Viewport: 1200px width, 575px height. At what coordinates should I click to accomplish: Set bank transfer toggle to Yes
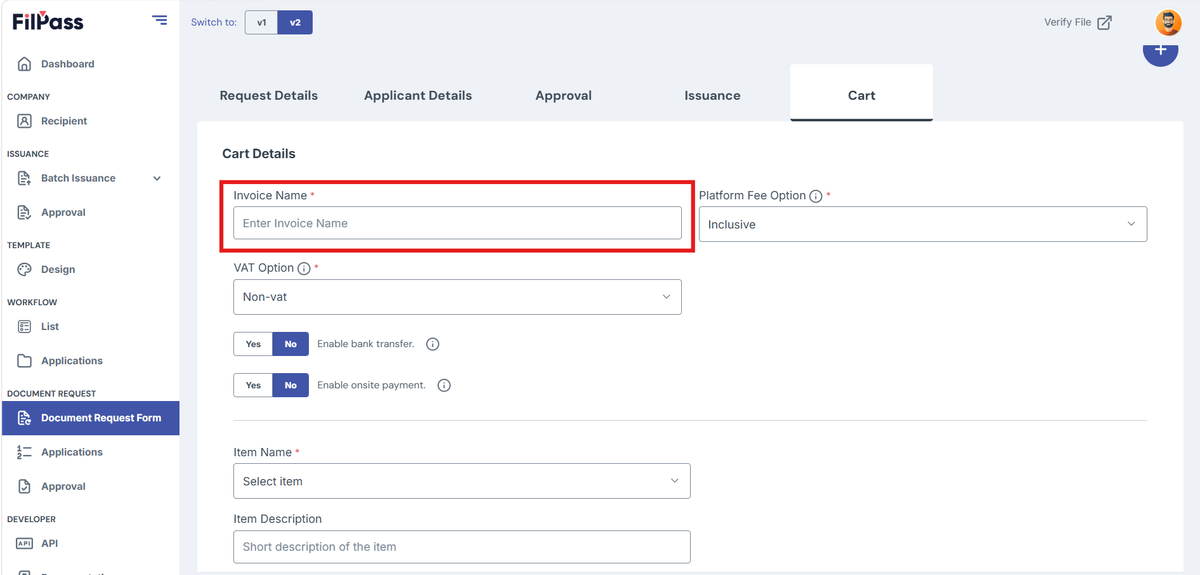point(253,344)
